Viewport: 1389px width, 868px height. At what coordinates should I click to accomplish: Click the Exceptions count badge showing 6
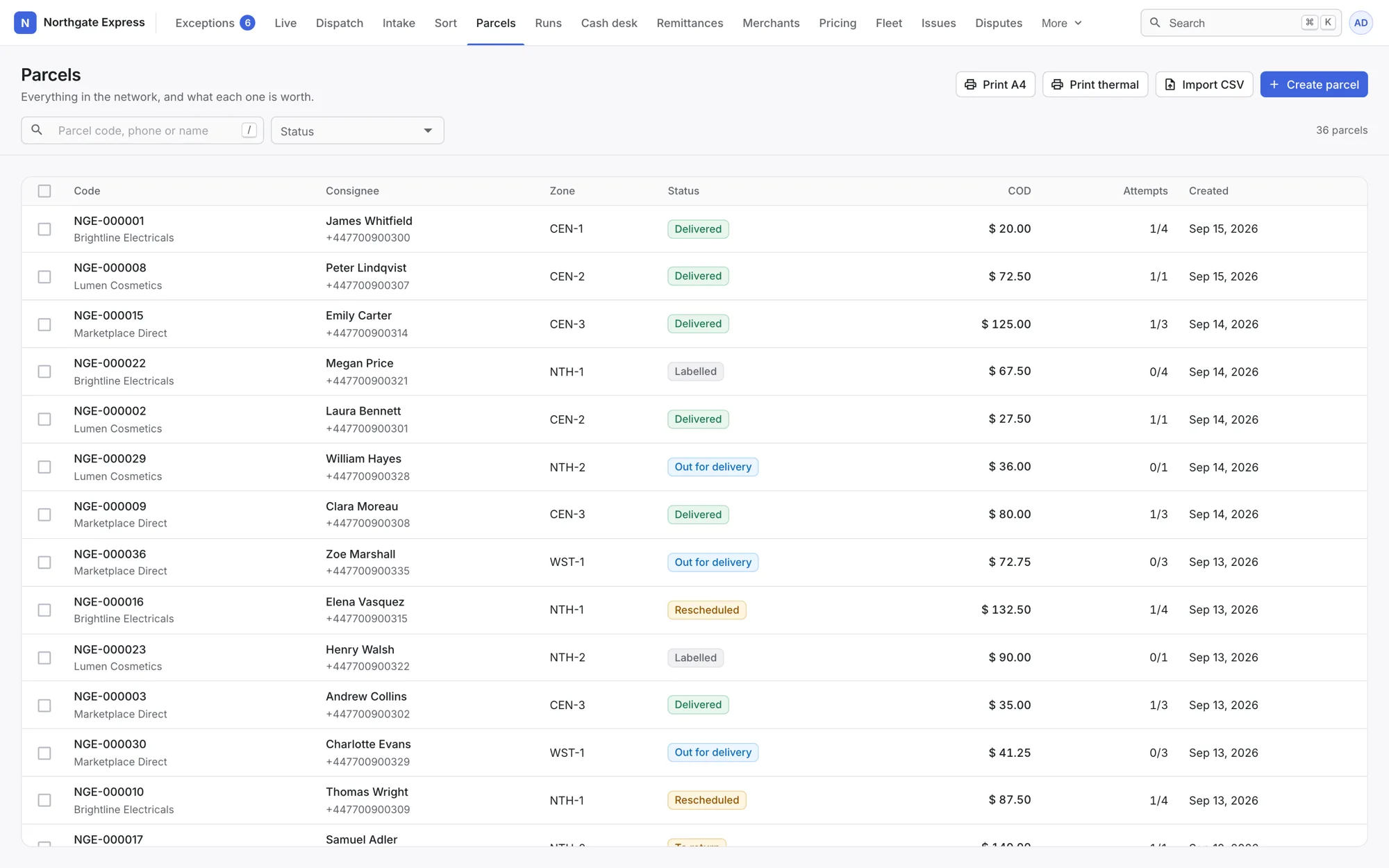(x=247, y=23)
